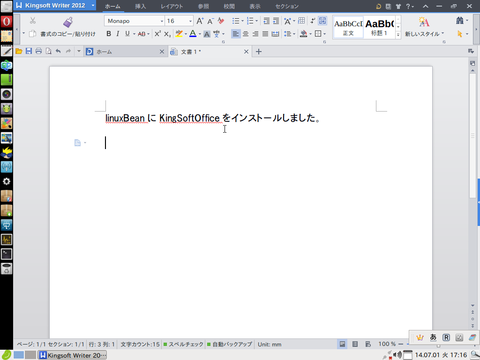This screenshot has height=360, width=480.
Task: Click the Cut scissors icon
Action: 33,21
